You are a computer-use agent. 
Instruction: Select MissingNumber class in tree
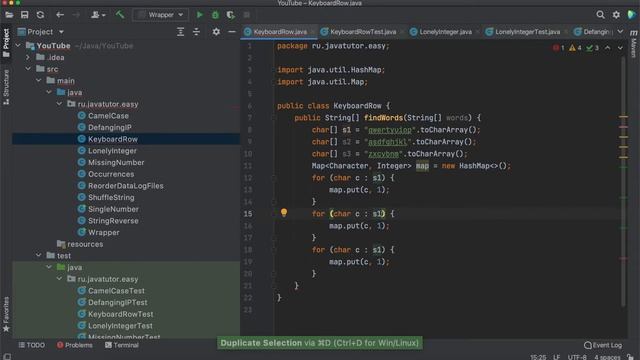point(116,162)
